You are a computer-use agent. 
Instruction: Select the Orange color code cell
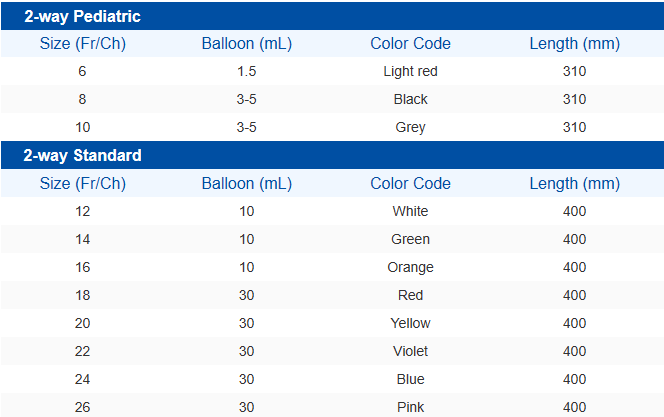click(410, 267)
